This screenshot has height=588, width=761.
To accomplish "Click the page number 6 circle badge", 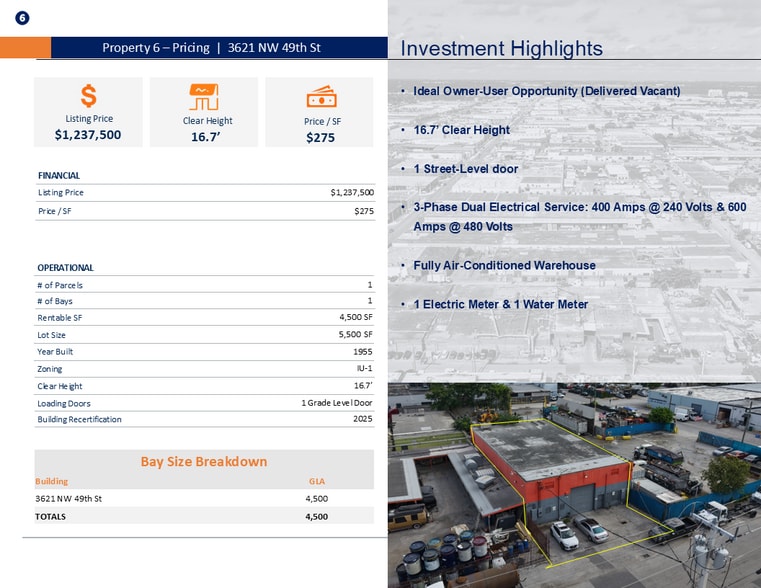I will [22, 18].
